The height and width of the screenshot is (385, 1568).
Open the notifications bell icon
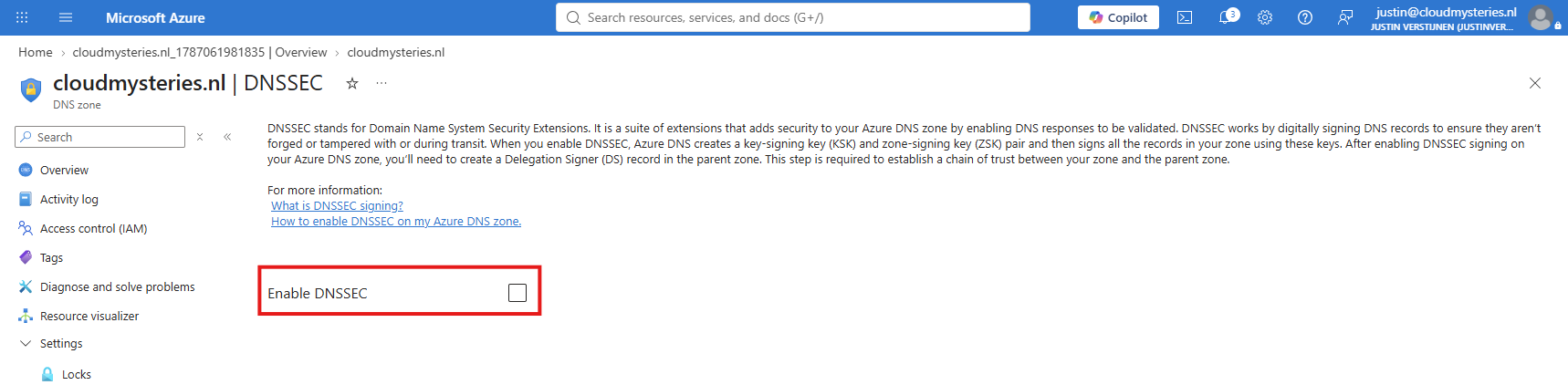(x=1227, y=17)
